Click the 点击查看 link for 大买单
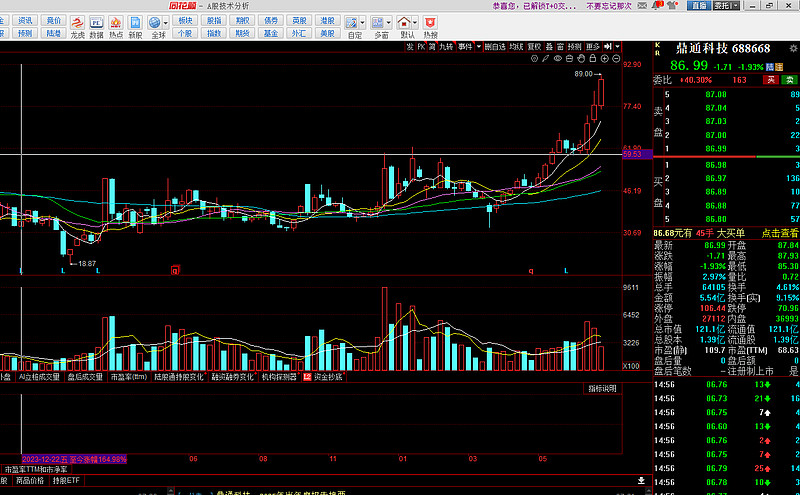Viewport: 800px width, 495px height. click(x=780, y=233)
